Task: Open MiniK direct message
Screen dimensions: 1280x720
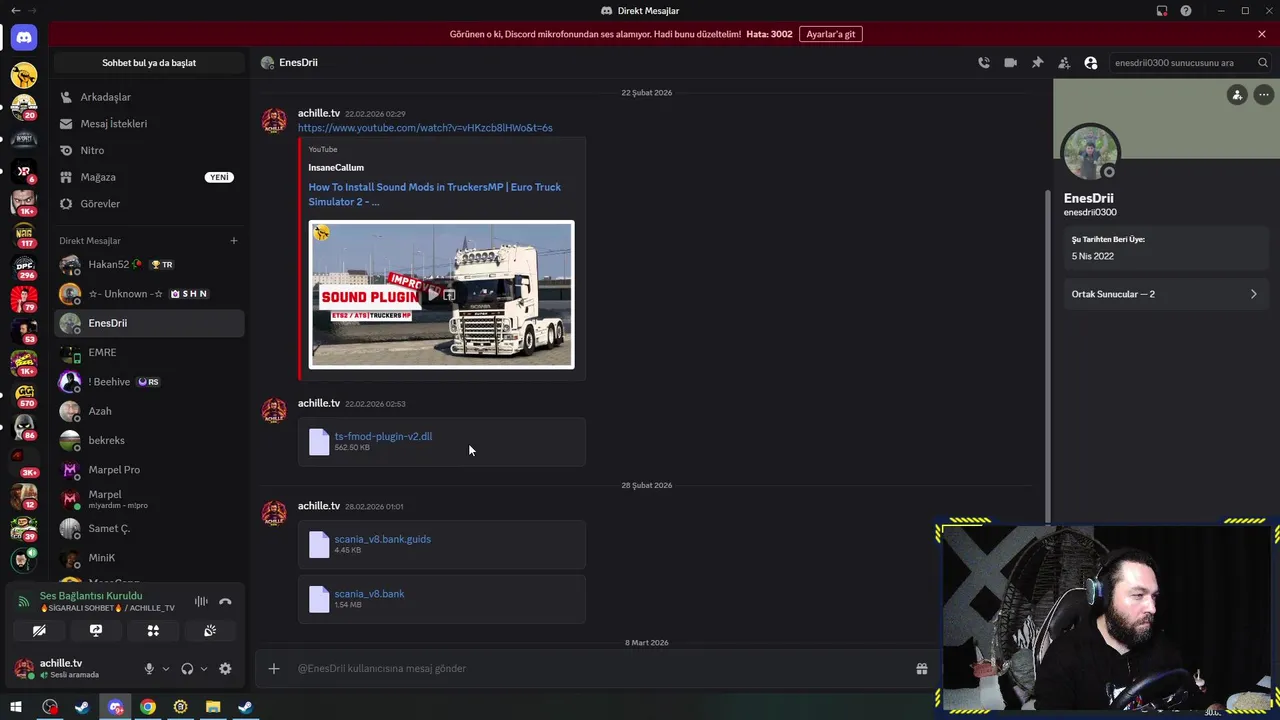Action: point(149,558)
